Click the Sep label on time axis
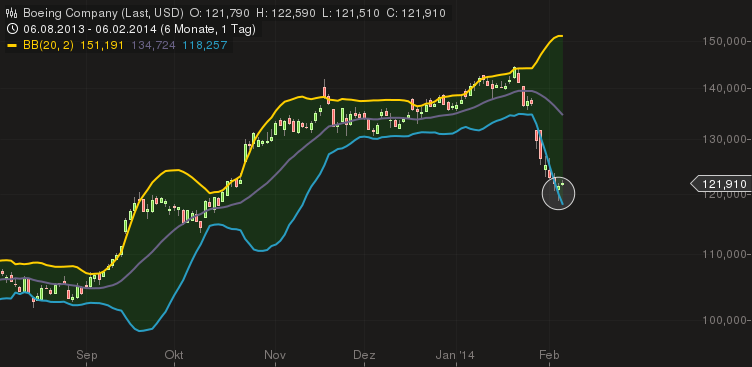This screenshot has width=752, height=367. [87, 355]
